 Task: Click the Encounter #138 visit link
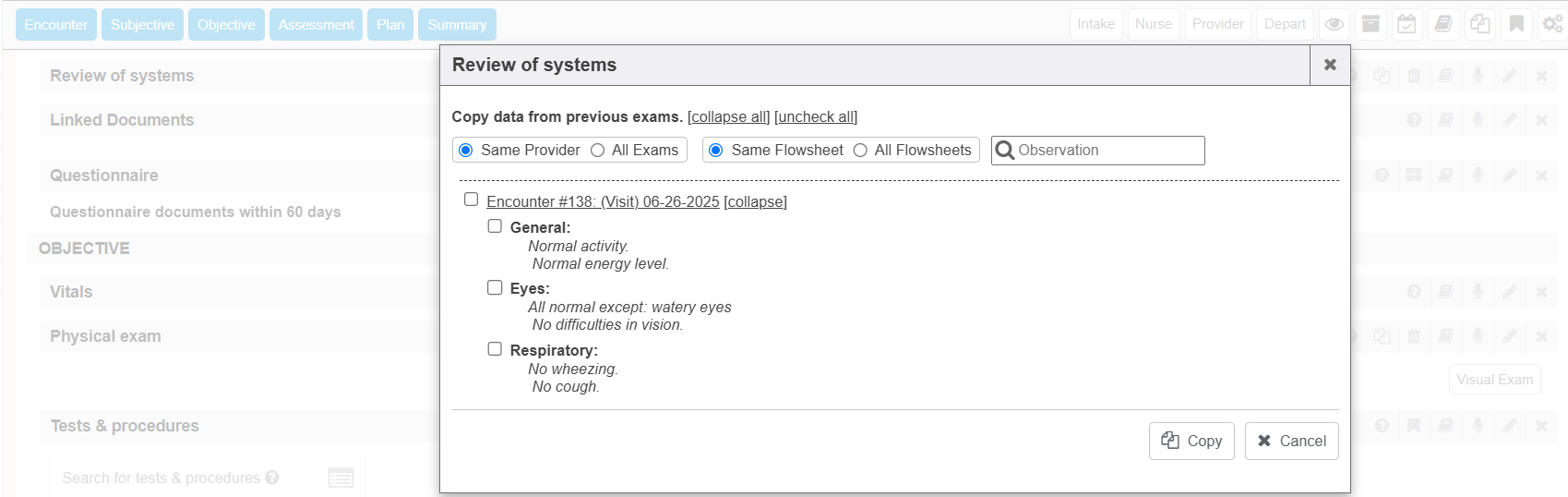[x=603, y=202]
